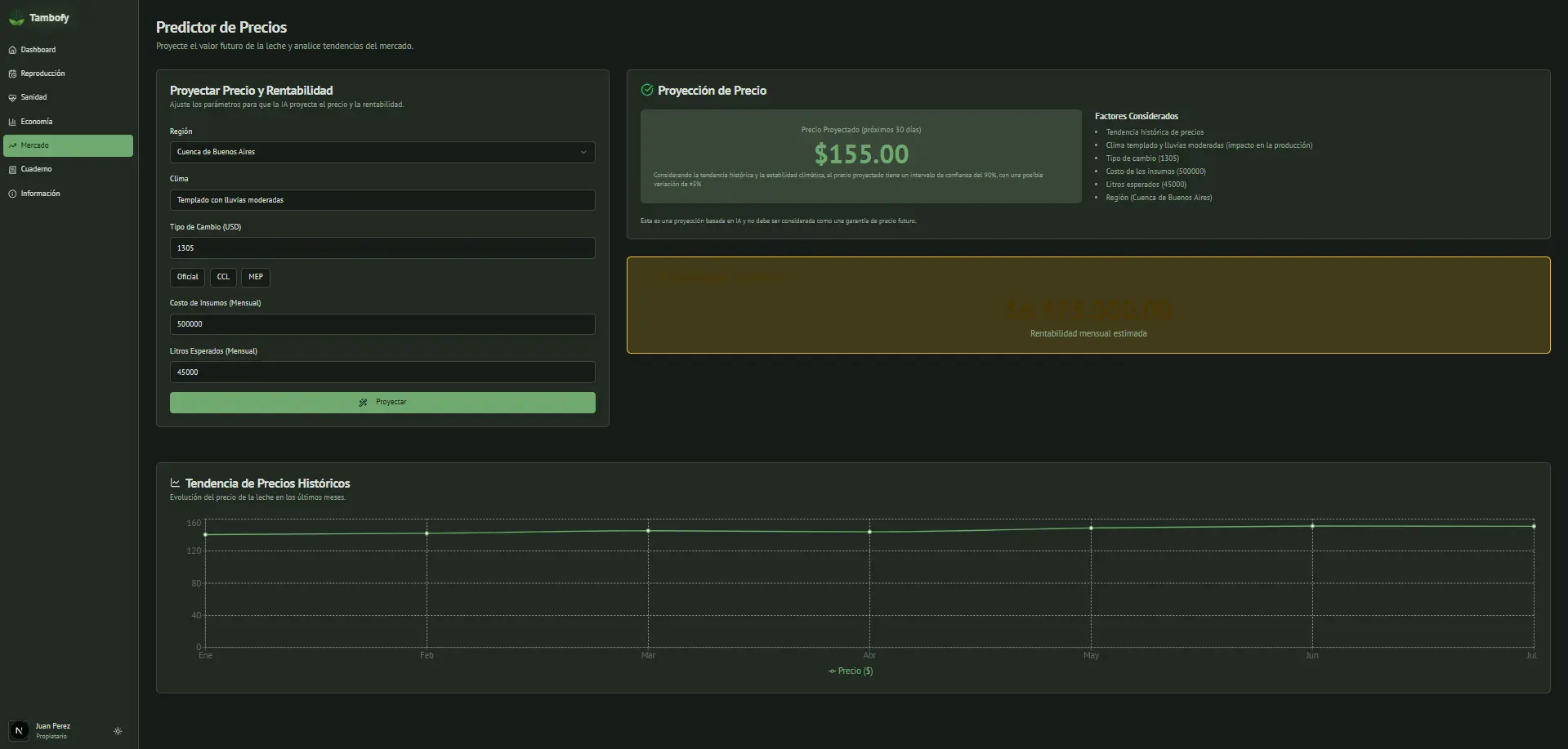Select the CCL exchange rate option

click(x=223, y=277)
